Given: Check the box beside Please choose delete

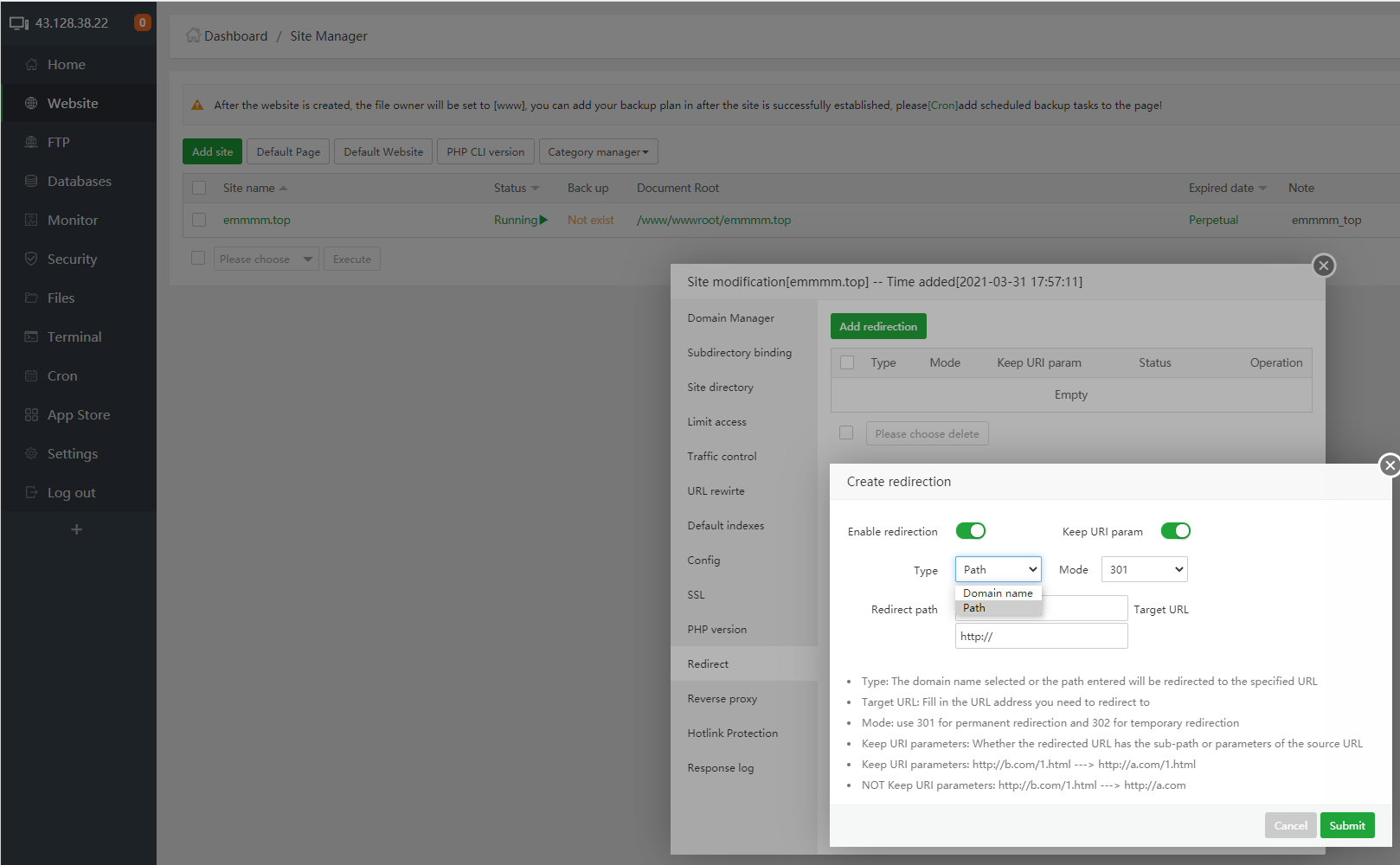Looking at the screenshot, I should coord(846,432).
